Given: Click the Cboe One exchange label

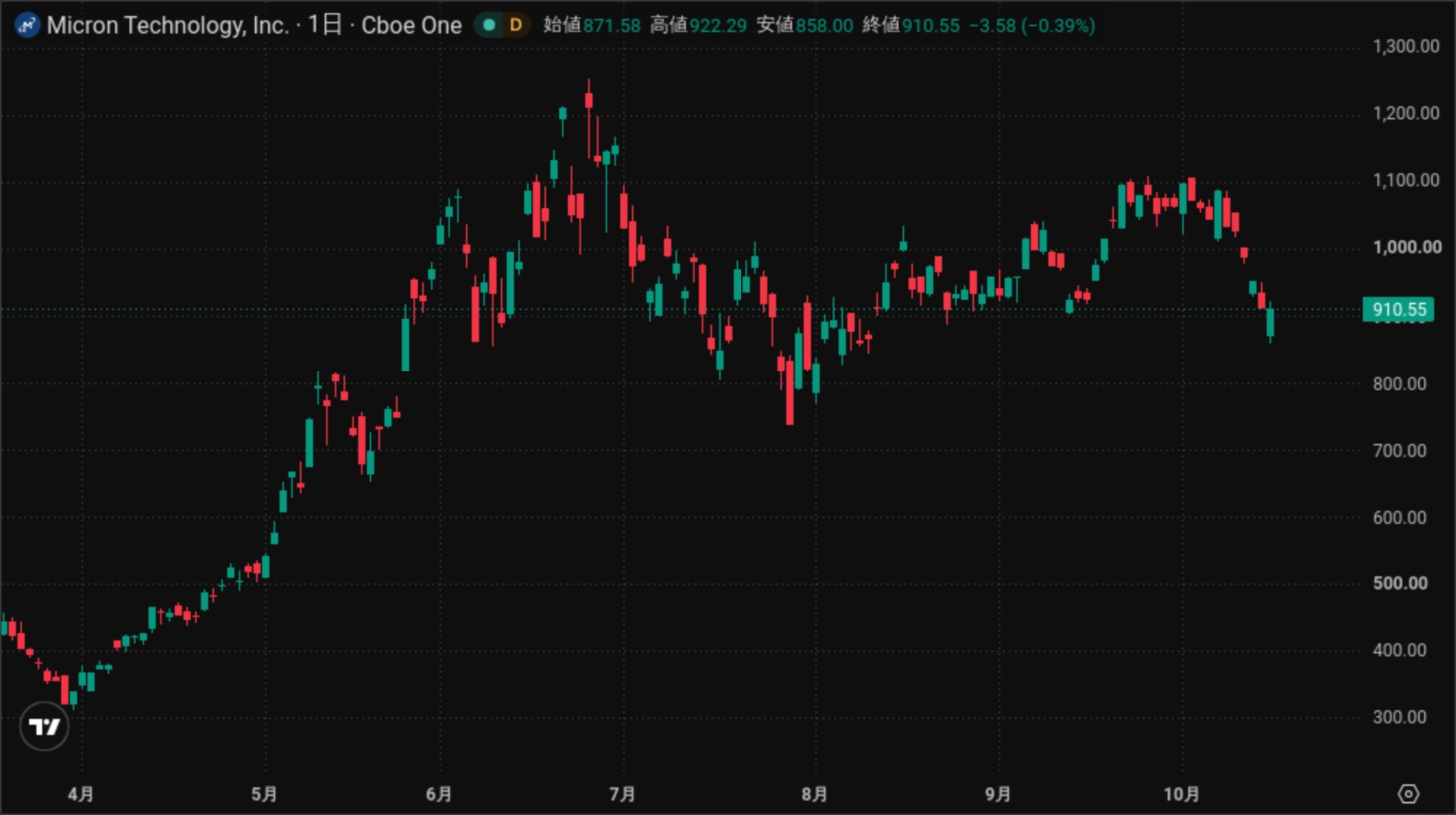Looking at the screenshot, I should click(x=411, y=25).
